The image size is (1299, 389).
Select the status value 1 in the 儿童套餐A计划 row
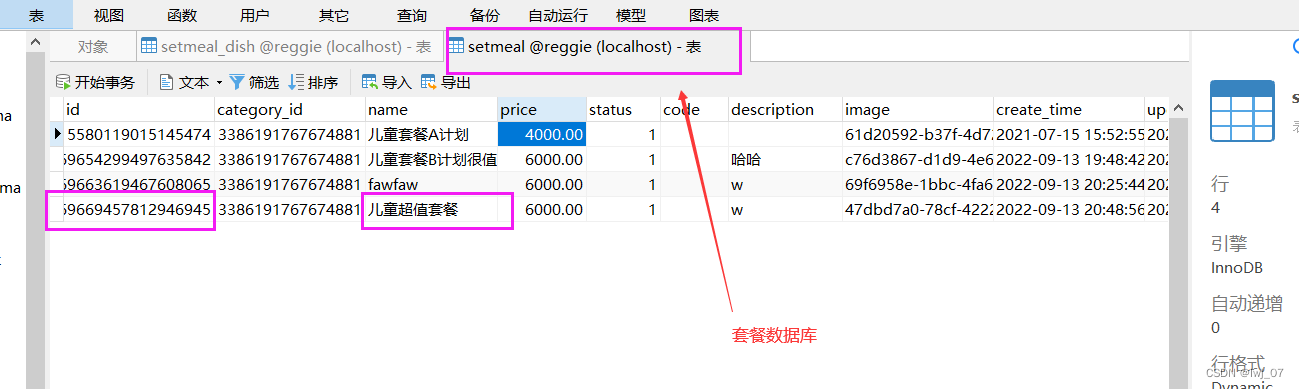[x=622, y=134]
